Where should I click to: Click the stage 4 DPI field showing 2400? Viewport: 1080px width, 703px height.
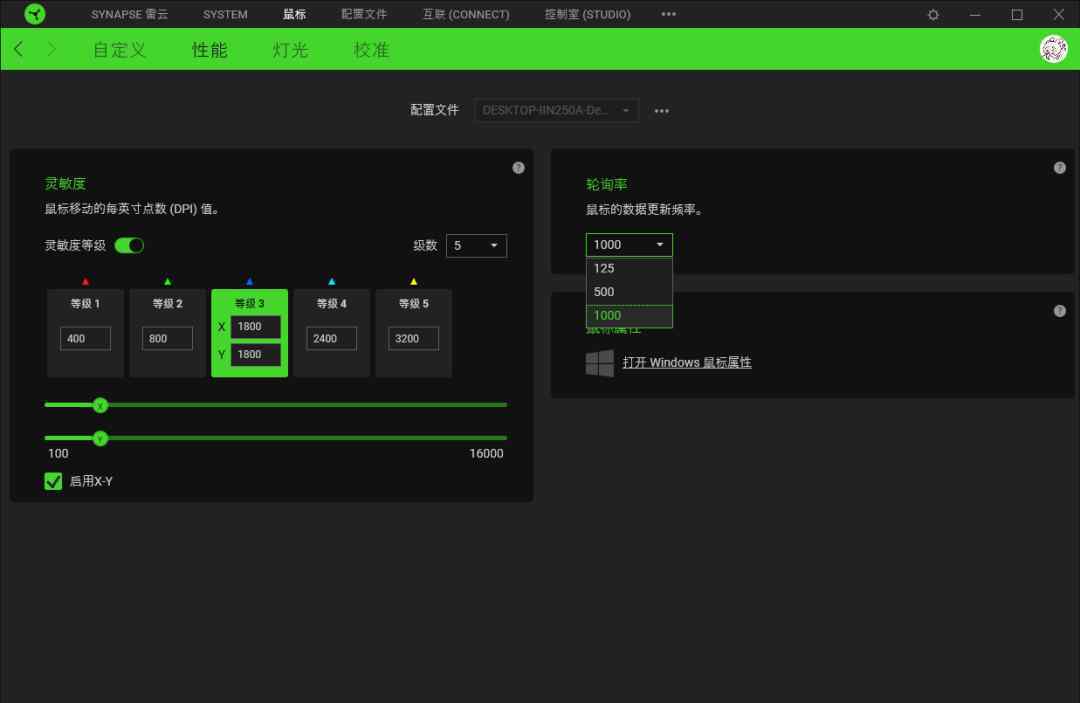point(331,339)
